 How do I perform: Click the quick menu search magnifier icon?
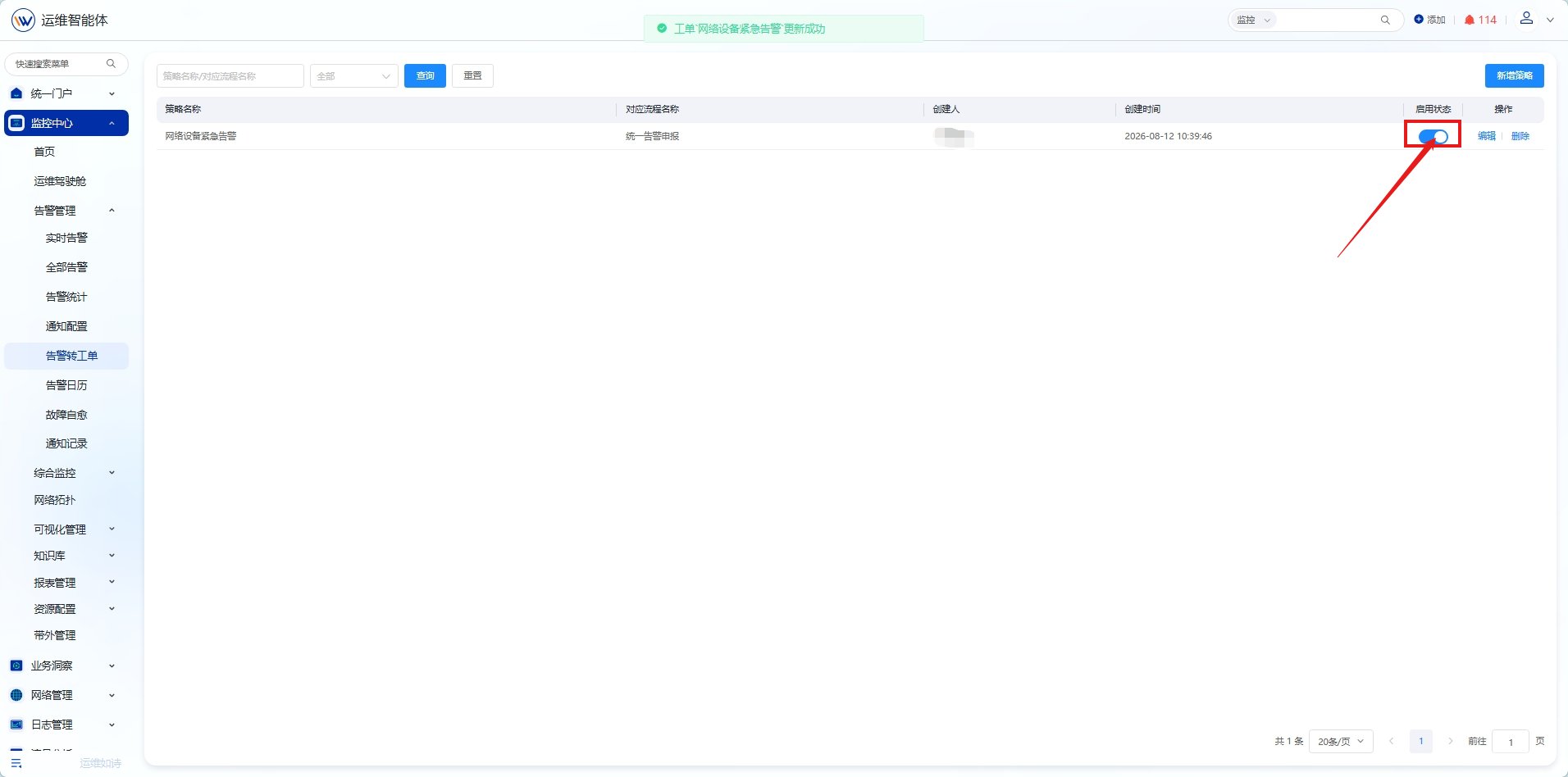tap(112, 64)
